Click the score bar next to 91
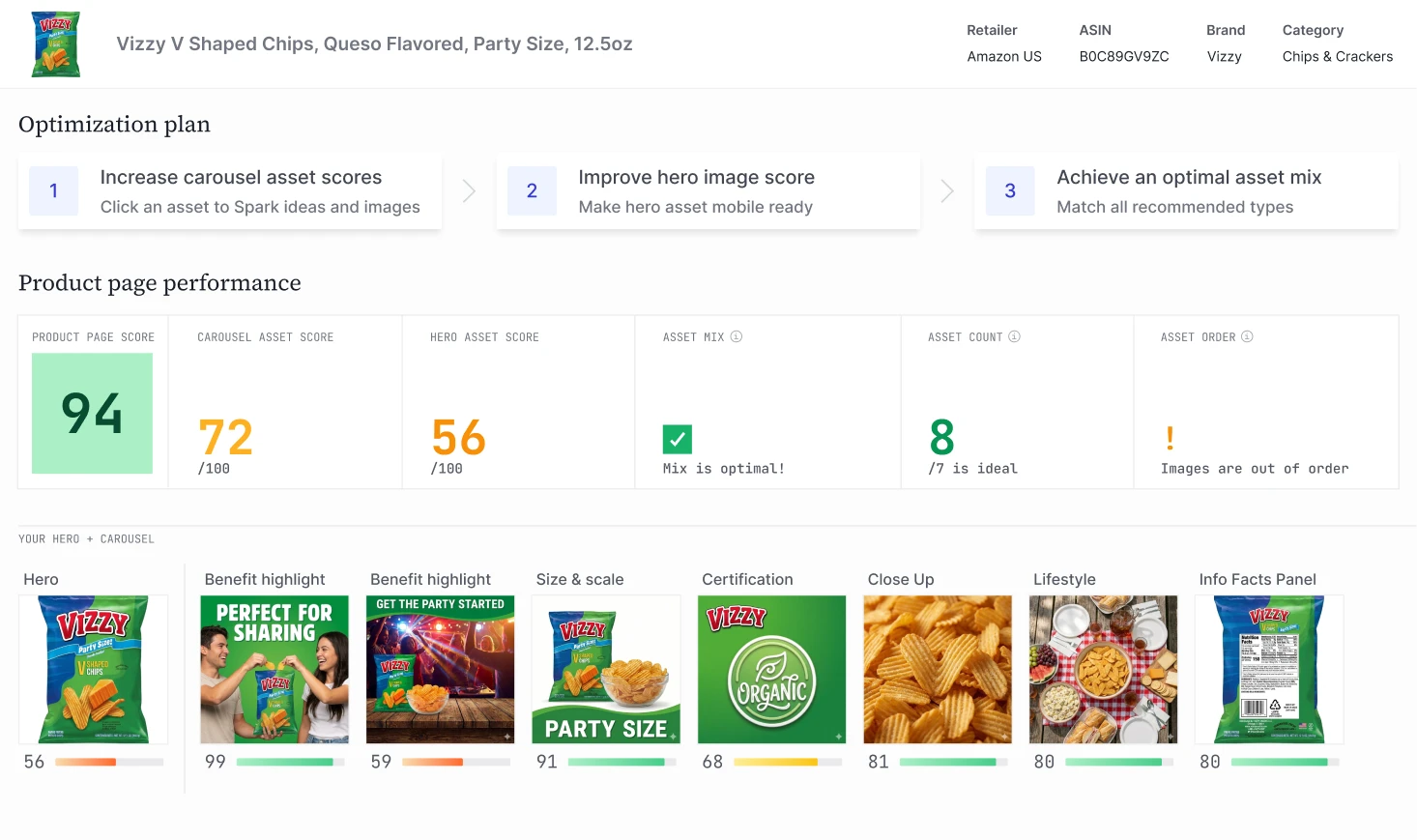Image resolution: width=1417 pixels, height=840 pixels. coord(622,762)
